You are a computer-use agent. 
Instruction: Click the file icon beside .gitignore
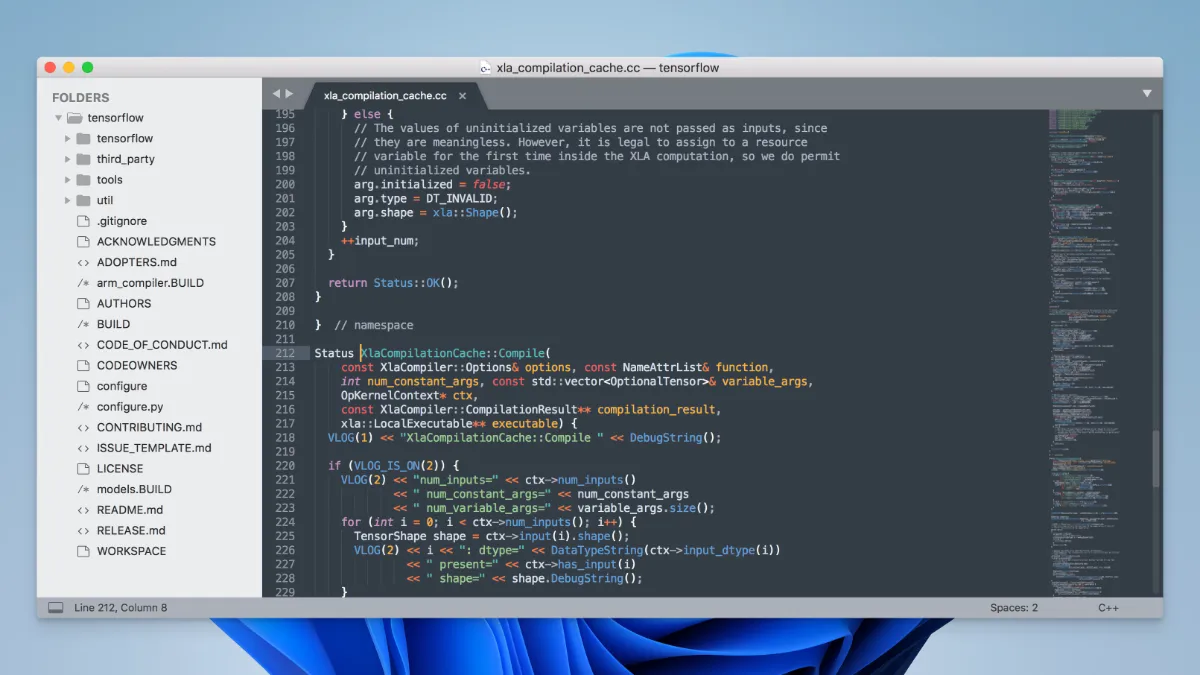[x=83, y=221]
